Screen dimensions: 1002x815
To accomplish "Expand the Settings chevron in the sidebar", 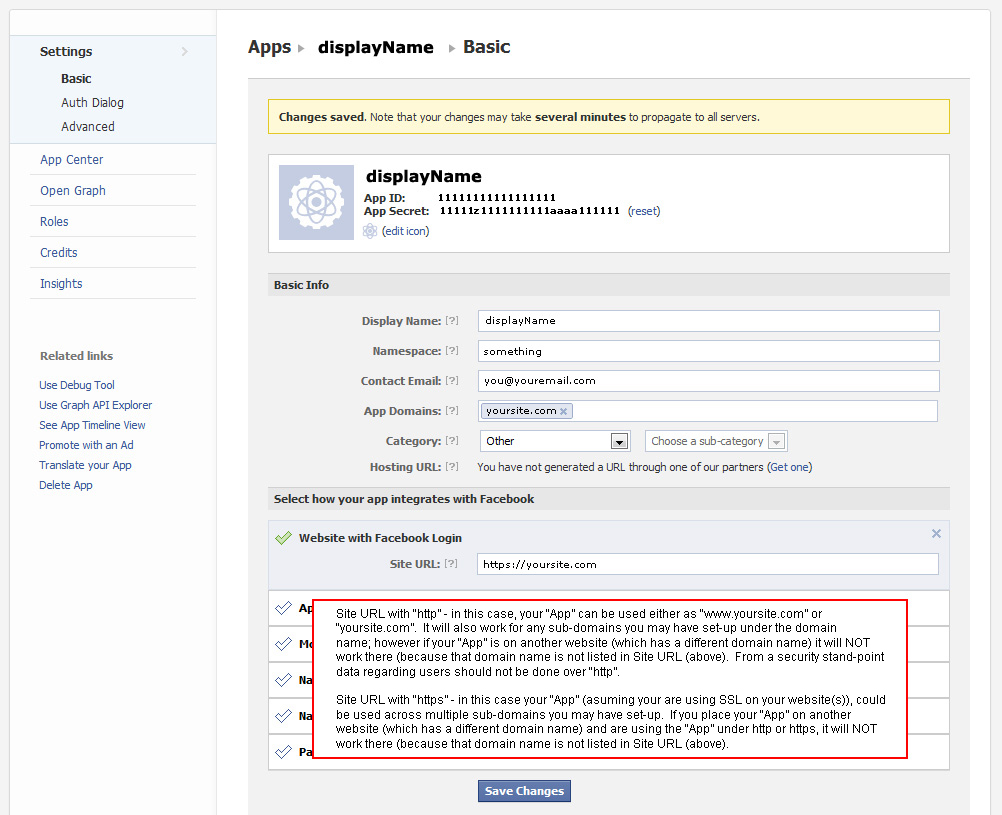I will click(x=185, y=51).
